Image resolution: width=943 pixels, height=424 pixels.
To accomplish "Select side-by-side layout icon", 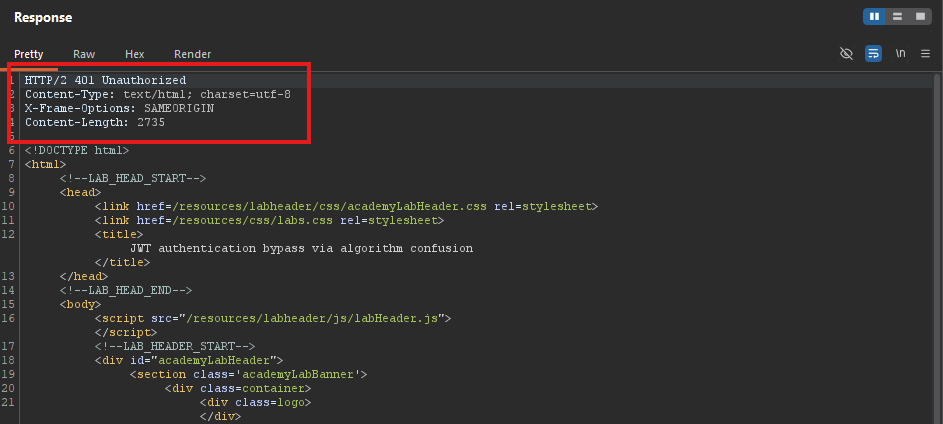I will 874,17.
